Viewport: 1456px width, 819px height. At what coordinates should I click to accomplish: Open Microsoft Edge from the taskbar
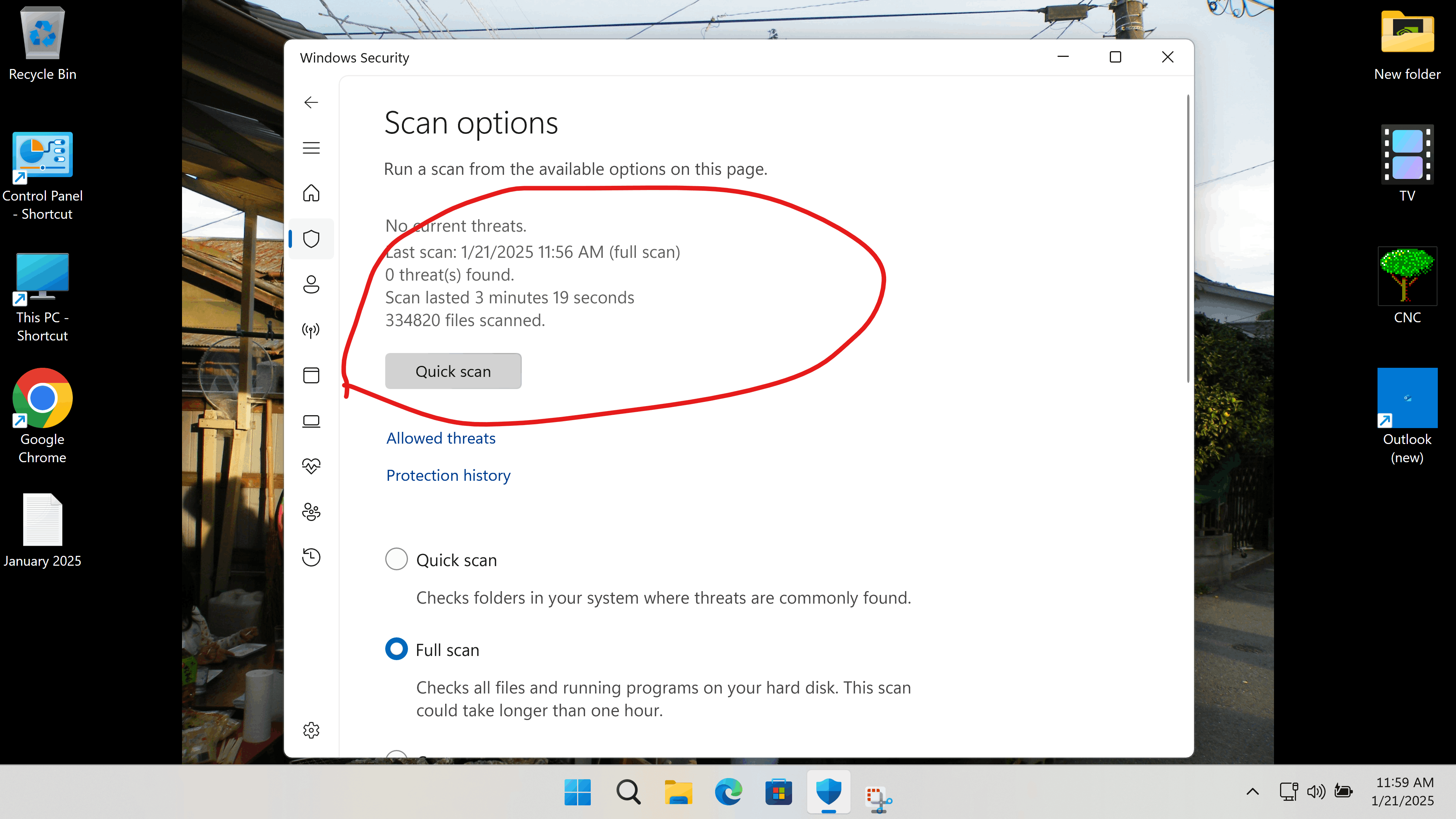728,792
